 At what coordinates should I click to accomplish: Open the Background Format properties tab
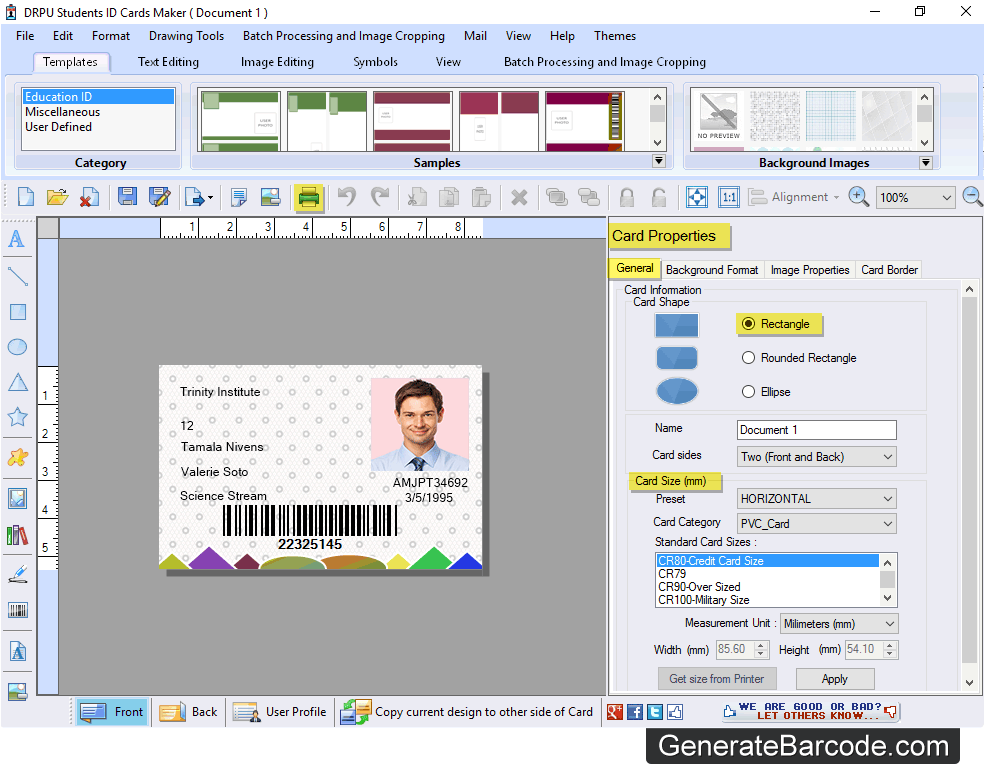point(712,270)
